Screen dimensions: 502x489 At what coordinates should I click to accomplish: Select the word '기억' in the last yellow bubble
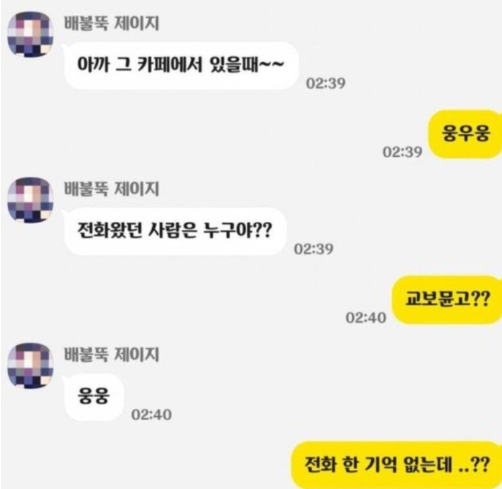click(381, 464)
